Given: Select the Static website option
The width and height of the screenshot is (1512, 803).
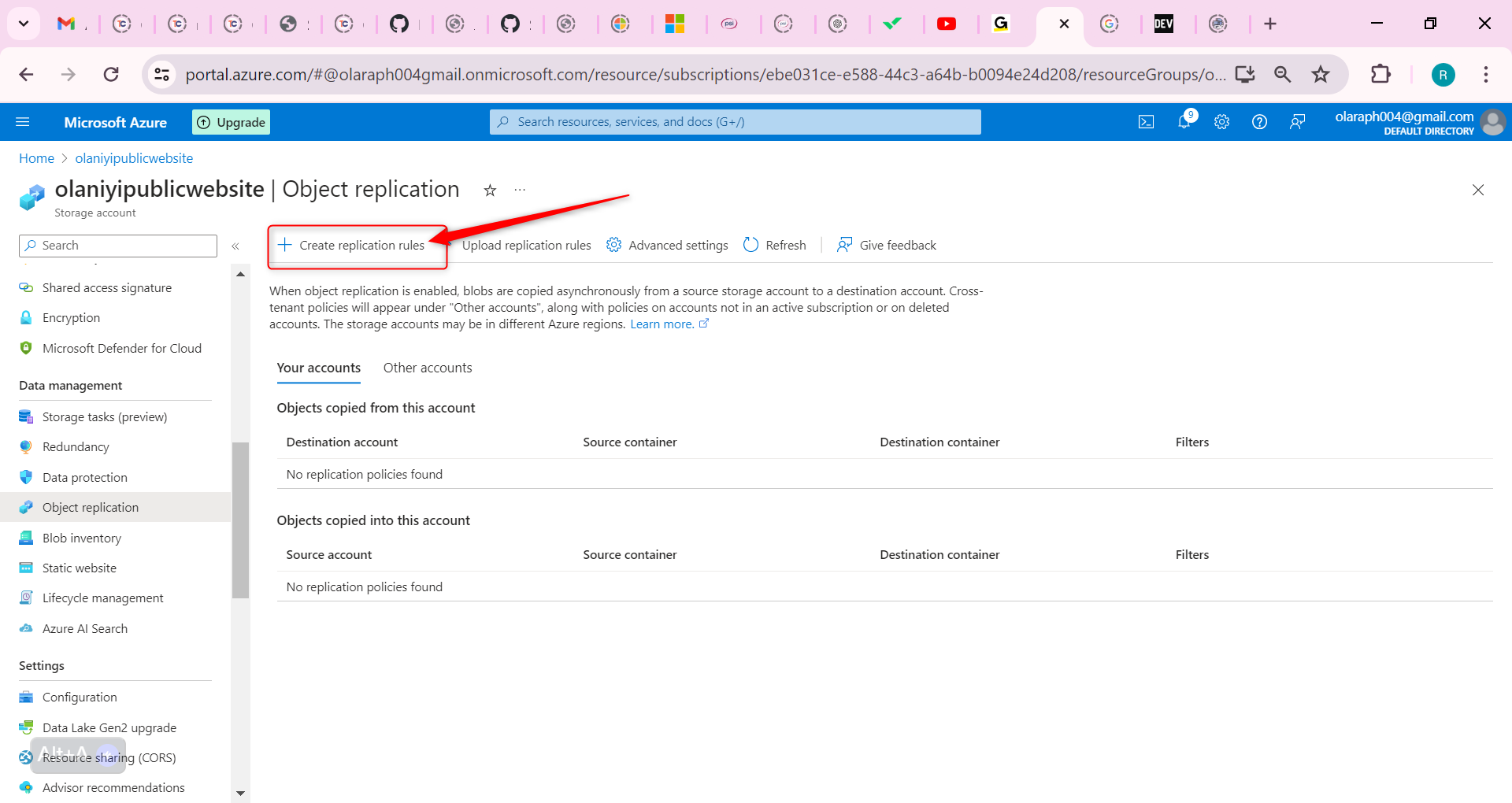Looking at the screenshot, I should point(78,568).
